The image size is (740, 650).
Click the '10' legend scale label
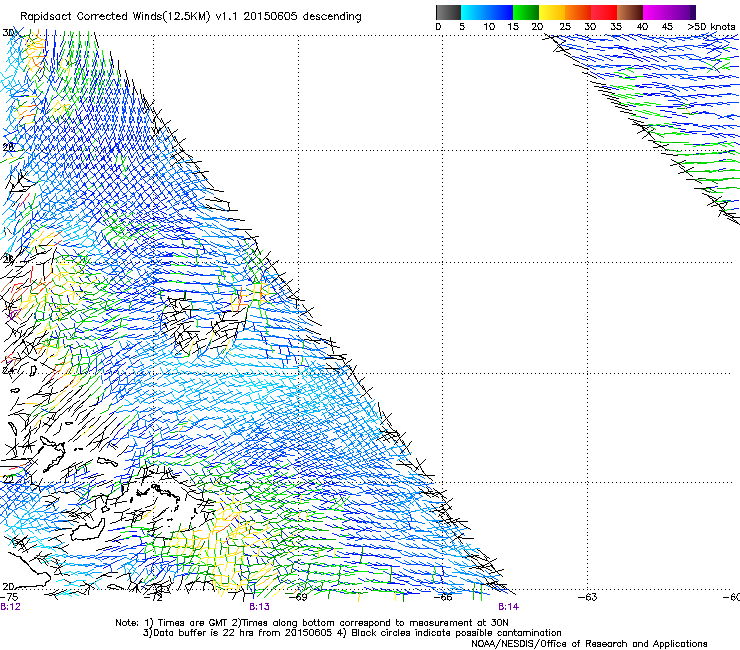point(489,27)
